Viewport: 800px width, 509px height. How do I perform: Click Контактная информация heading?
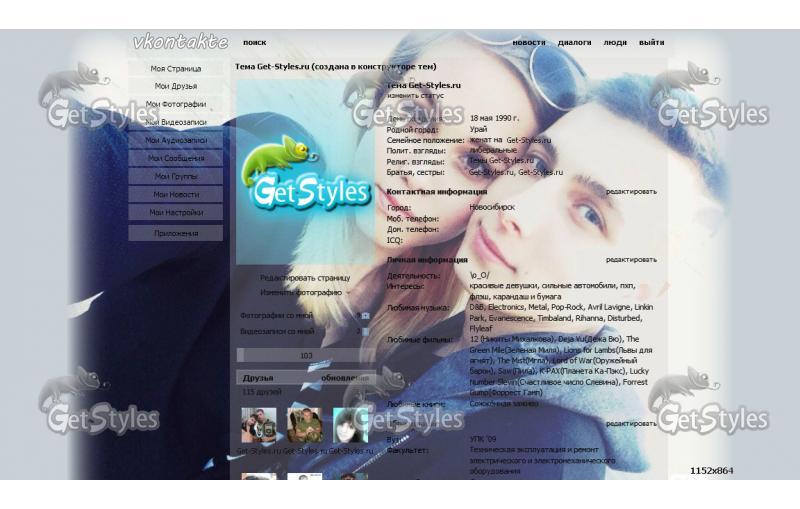[x=437, y=192]
